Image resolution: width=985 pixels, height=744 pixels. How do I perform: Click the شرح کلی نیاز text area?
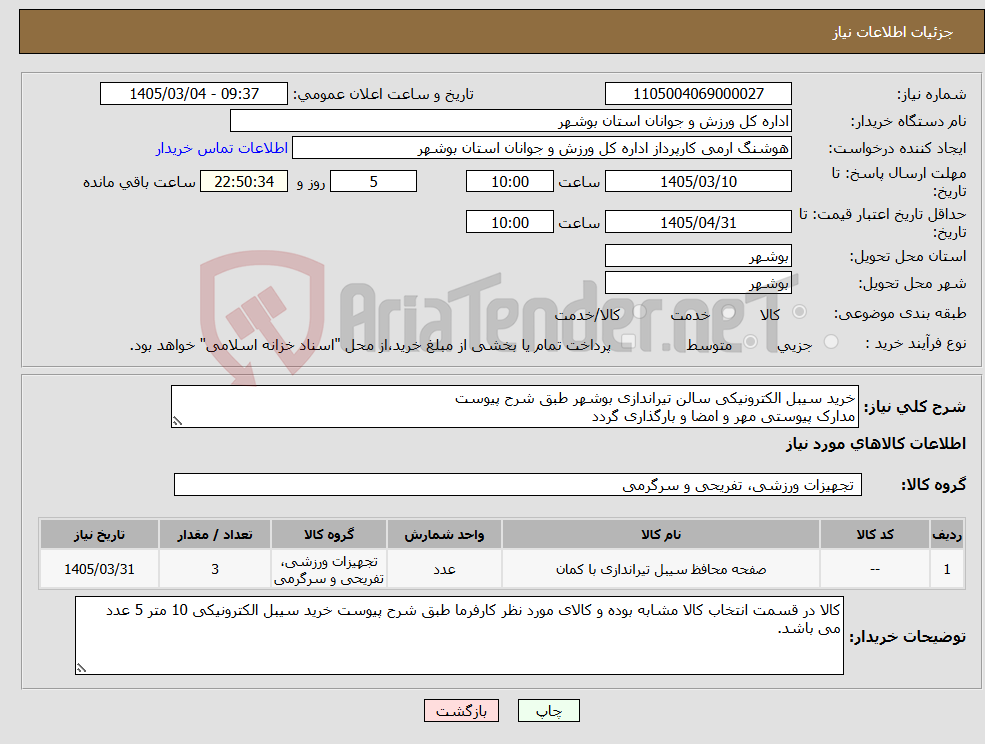pyautogui.click(x=514, y=407)
